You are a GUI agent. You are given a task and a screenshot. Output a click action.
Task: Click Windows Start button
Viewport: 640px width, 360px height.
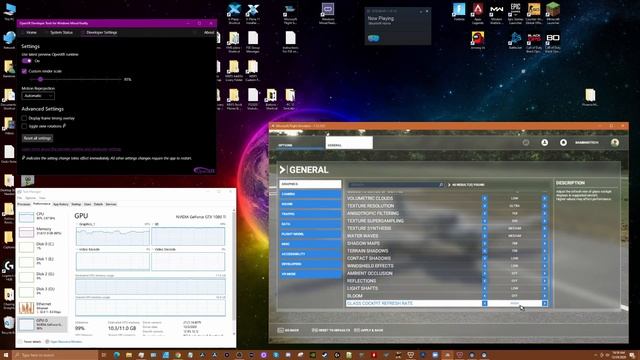coord(6,355)
